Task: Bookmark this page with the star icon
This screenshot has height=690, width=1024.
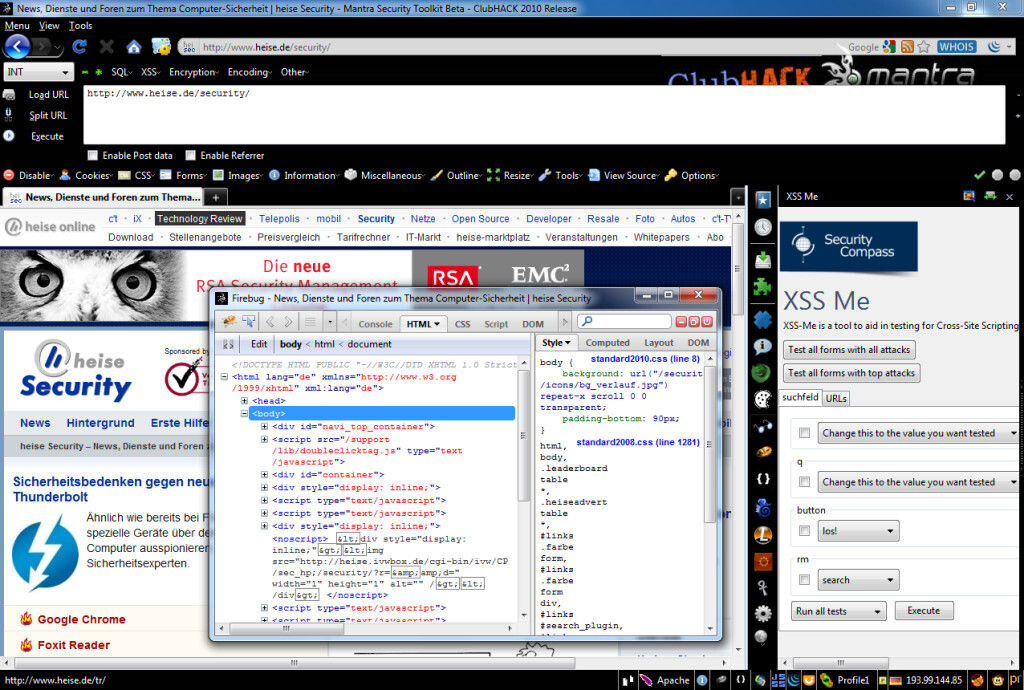Action: [923, 47]
